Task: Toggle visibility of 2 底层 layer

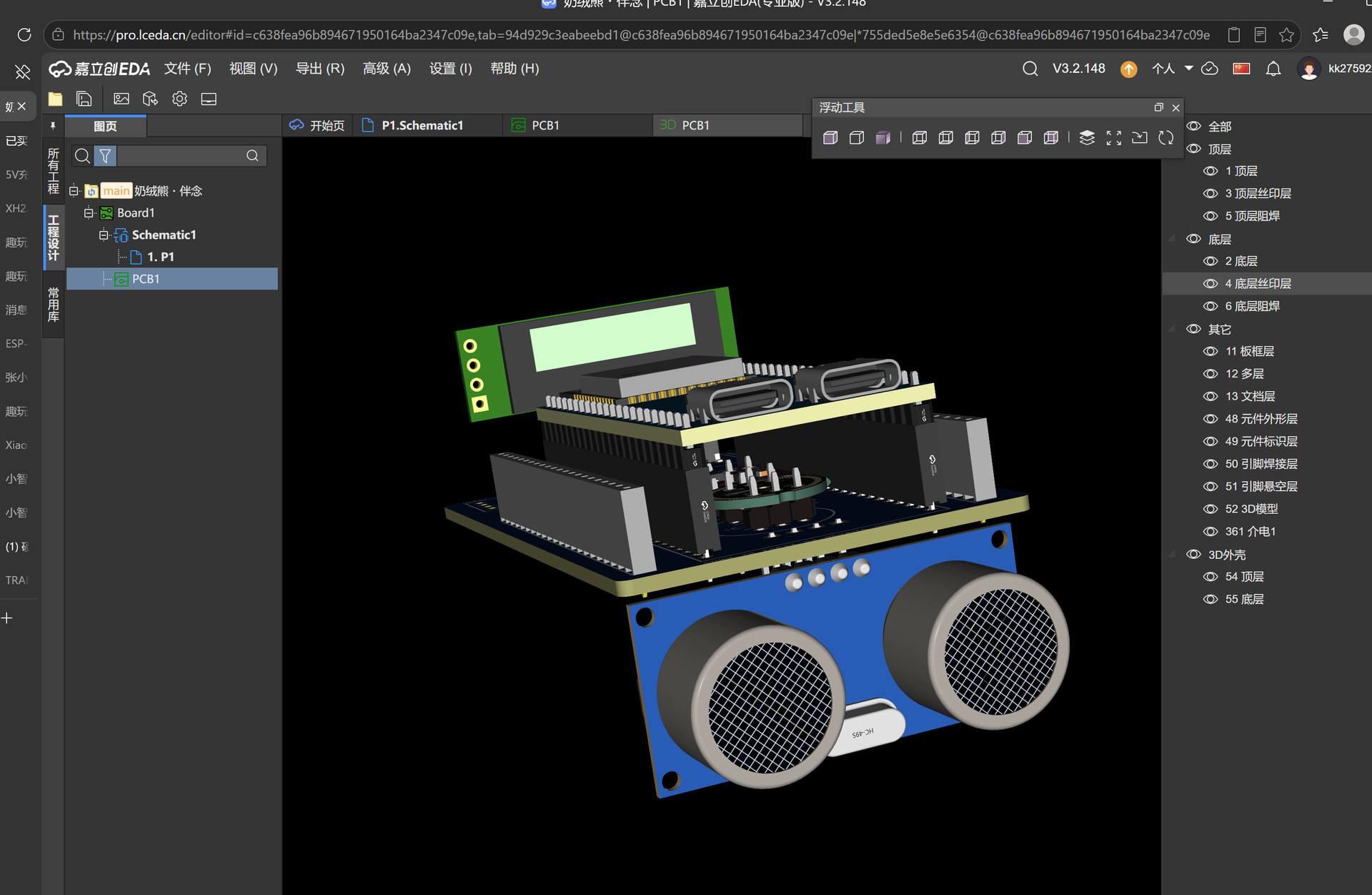Action: coord(1211,261)
